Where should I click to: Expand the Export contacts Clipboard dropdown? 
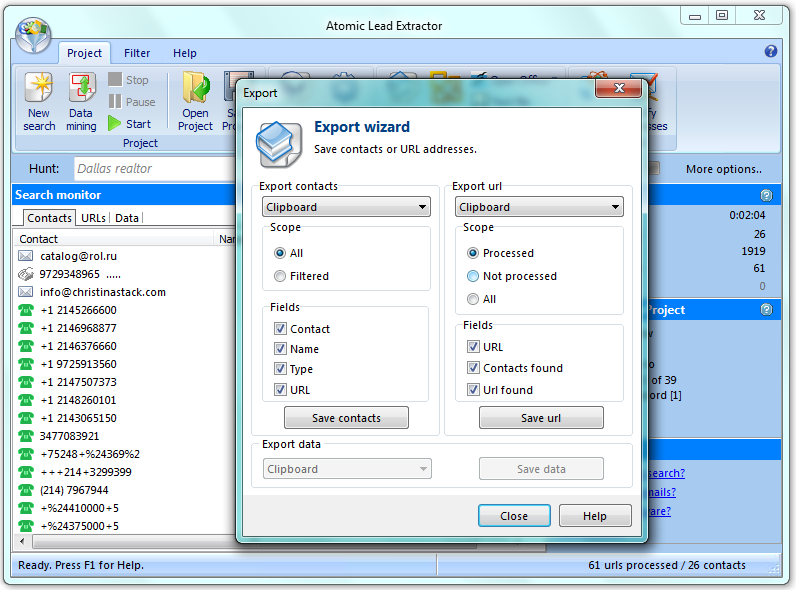click(x=346, y=207)
